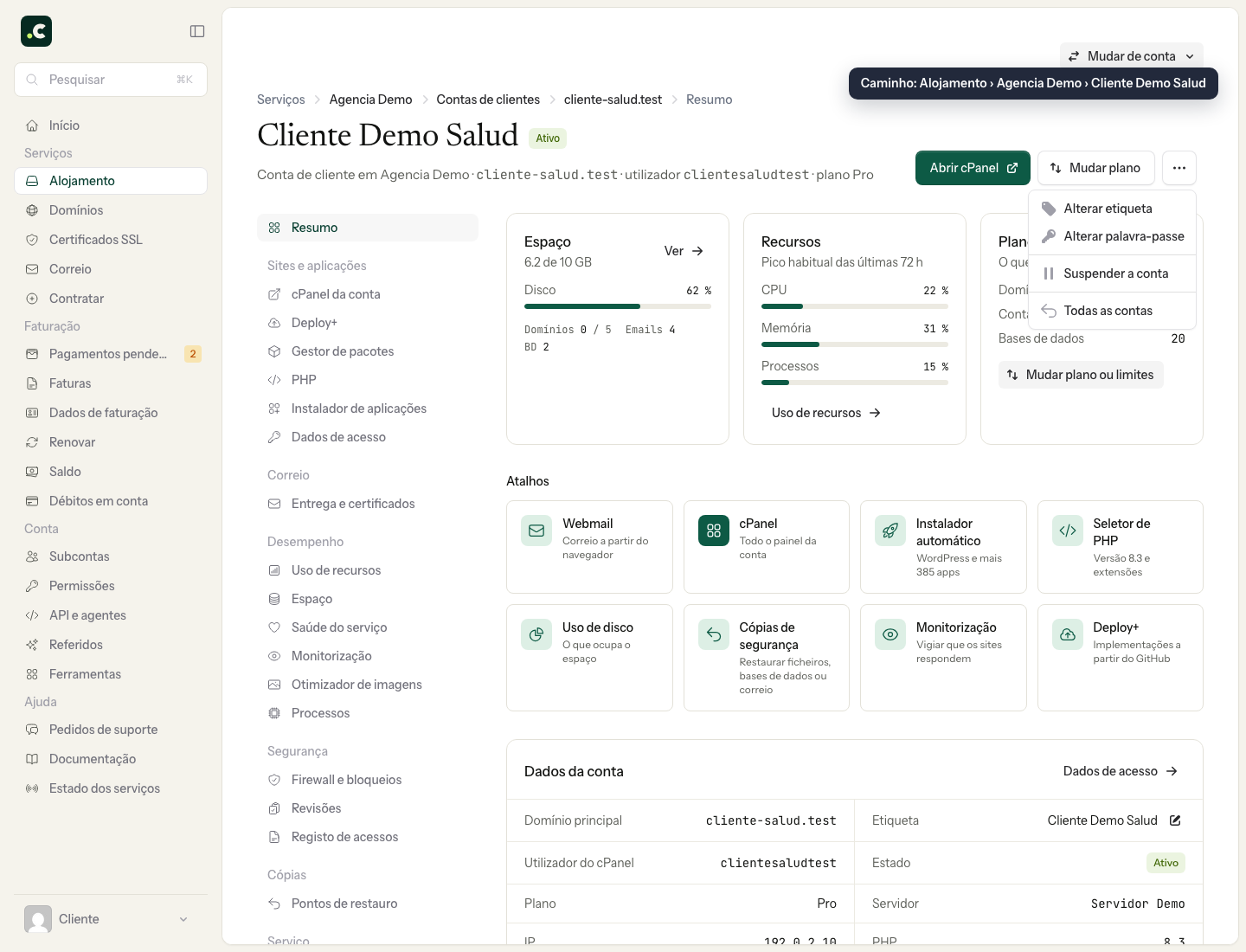Select Suspender a conta menu entry
Viewport: 1246px width, 952px height.
point(1113,273)
